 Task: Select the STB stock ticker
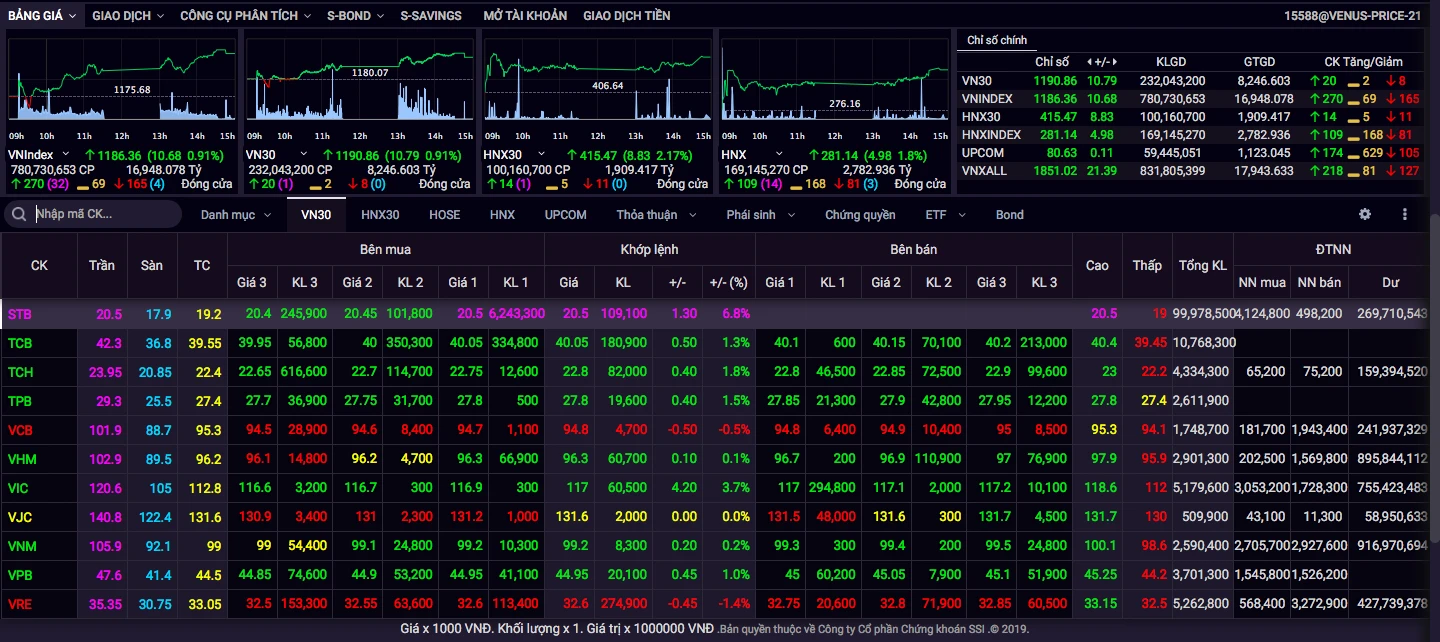click(20, 314)
